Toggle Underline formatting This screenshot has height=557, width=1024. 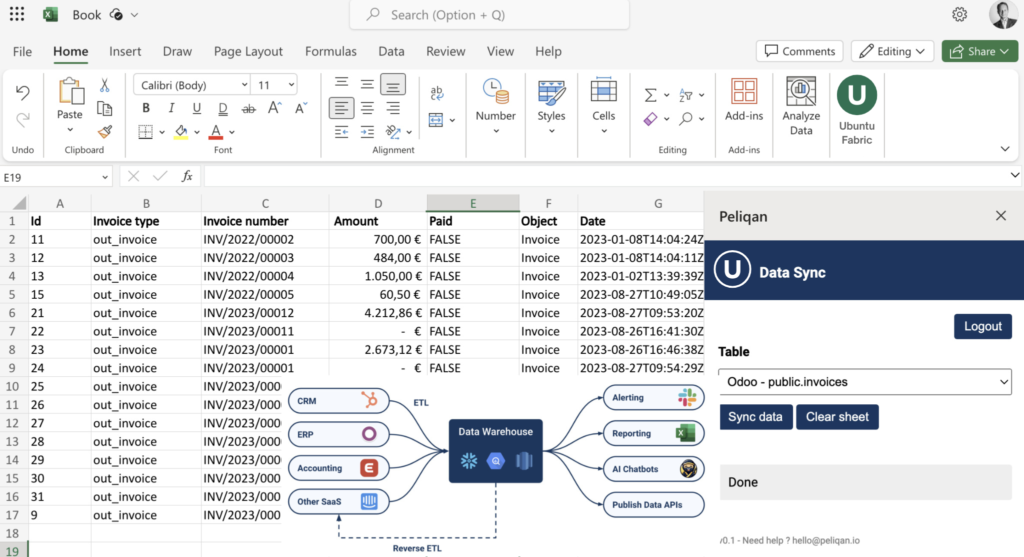(197, 108)
